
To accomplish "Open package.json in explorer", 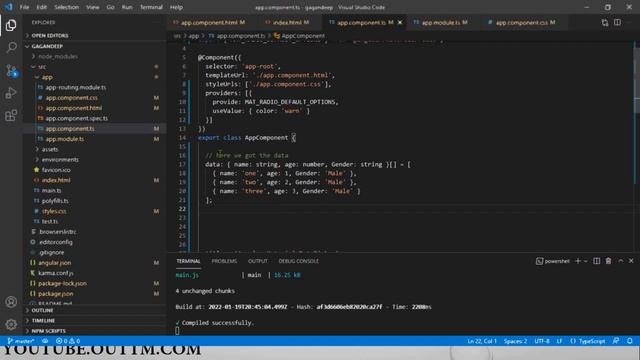I will 56,294.
